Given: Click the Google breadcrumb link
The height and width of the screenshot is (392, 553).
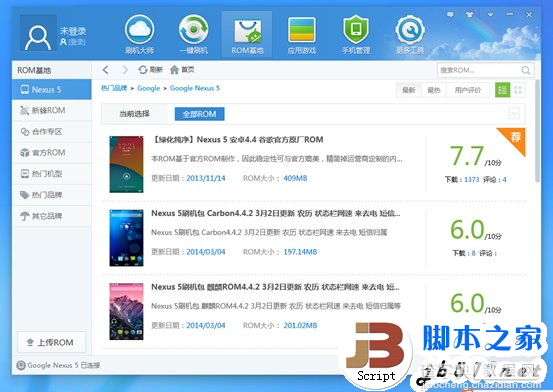Looking at the screenshot, I should click(x=148, y=88).
